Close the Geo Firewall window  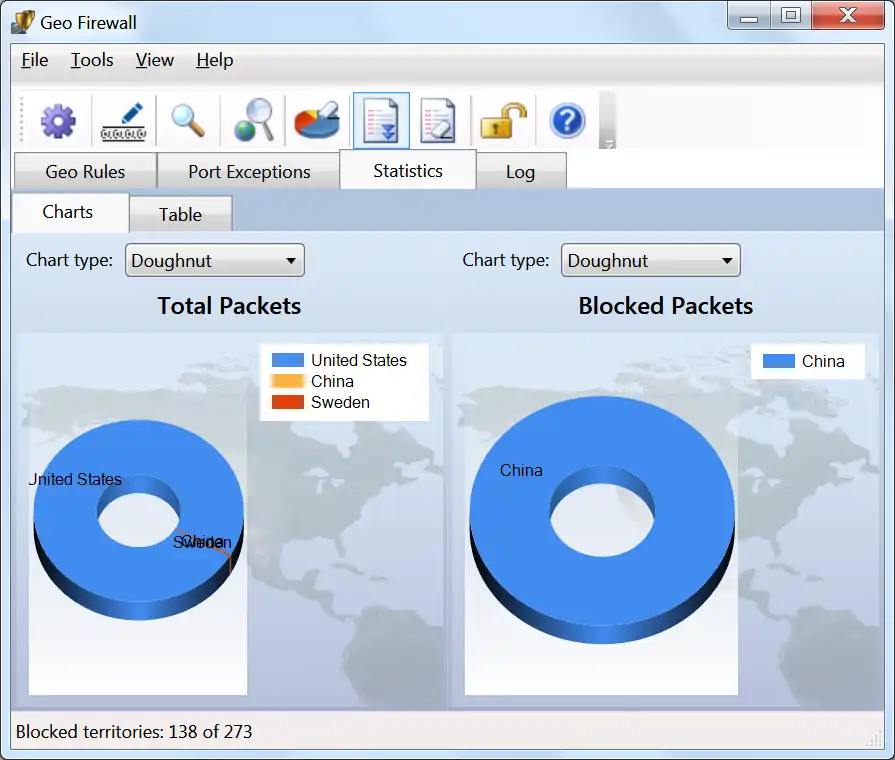pos(848,16)
